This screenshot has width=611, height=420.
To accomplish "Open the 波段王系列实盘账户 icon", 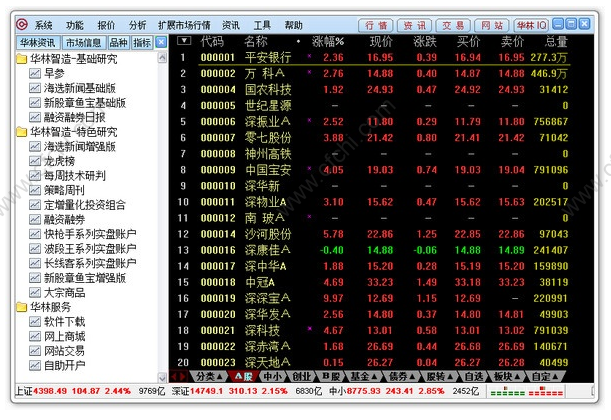I will [35, 249].
